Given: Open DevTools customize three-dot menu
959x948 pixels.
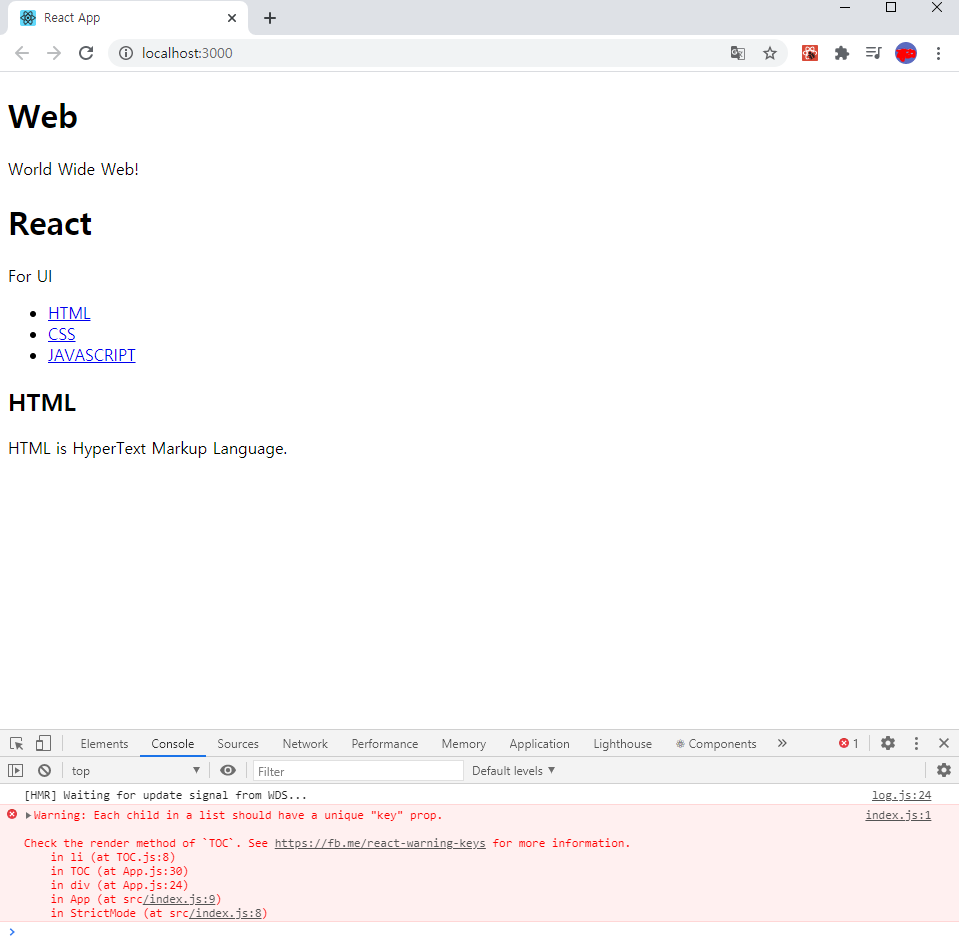Looking at the screenshot, I should tap(916, 744).
